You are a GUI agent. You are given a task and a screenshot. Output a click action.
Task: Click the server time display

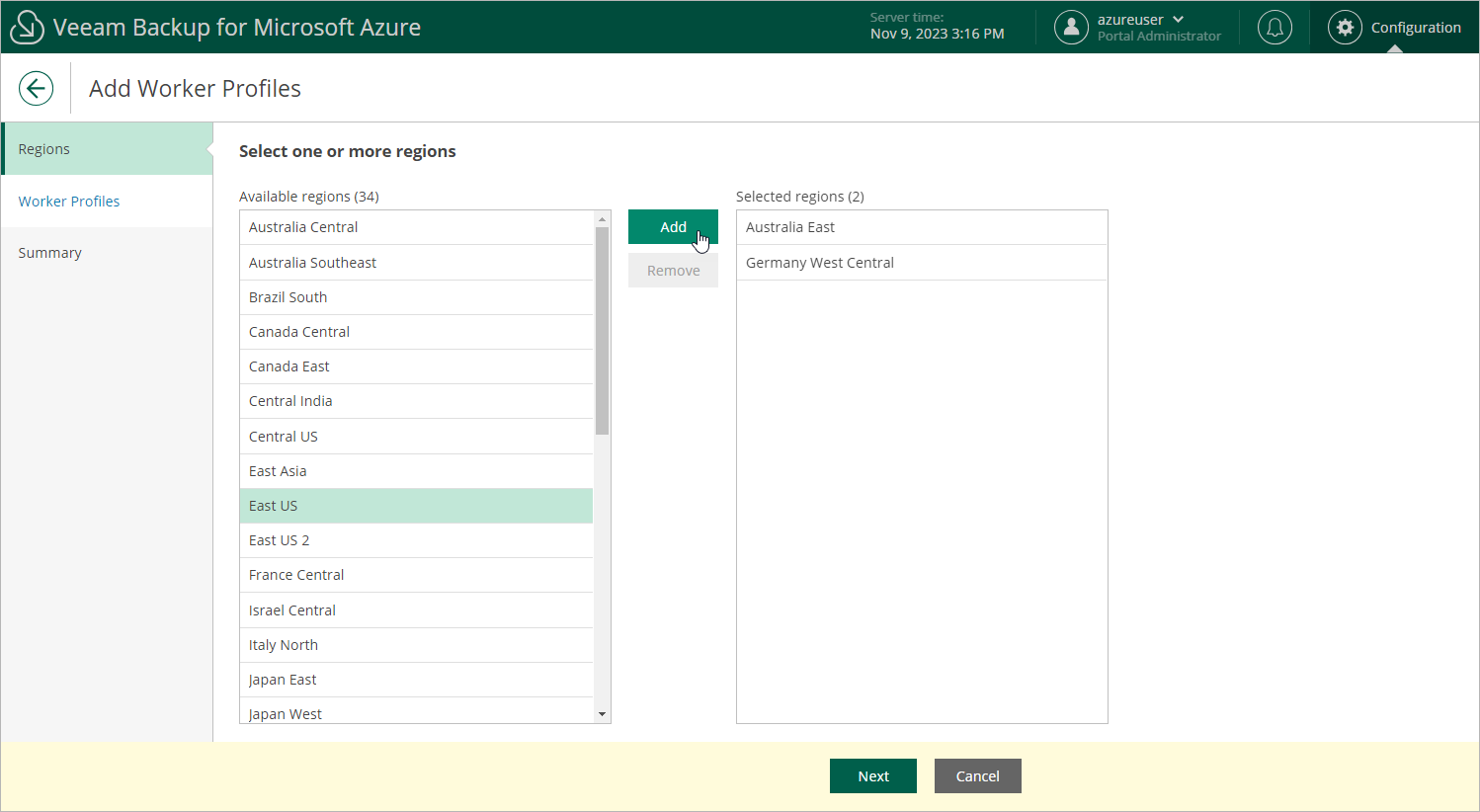click(937, 27)
